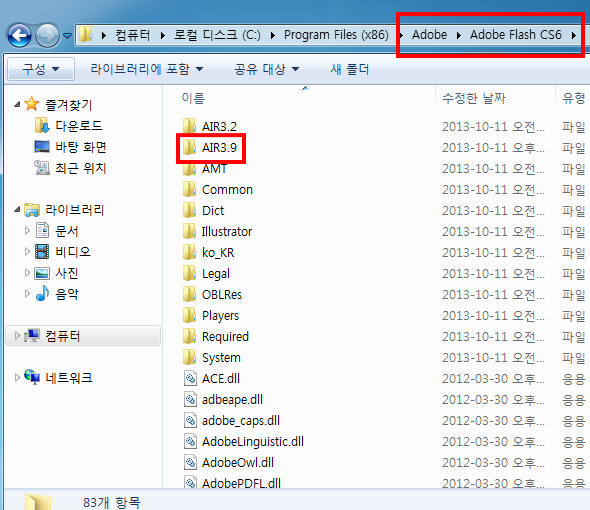Open 바탕 화면 in favorites
Viewport: 590px width, 510px height.
pyautogui.click(x=81, y=147)
